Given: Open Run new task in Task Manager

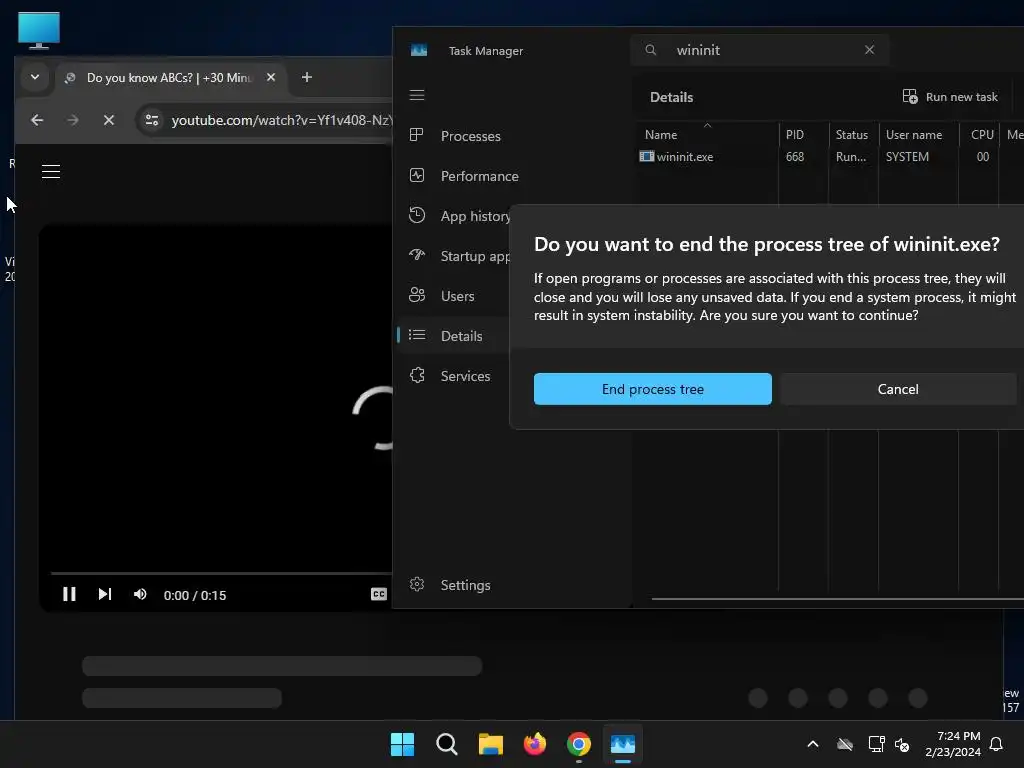Looking at the screenshot, I should click(x=950, y=97).
